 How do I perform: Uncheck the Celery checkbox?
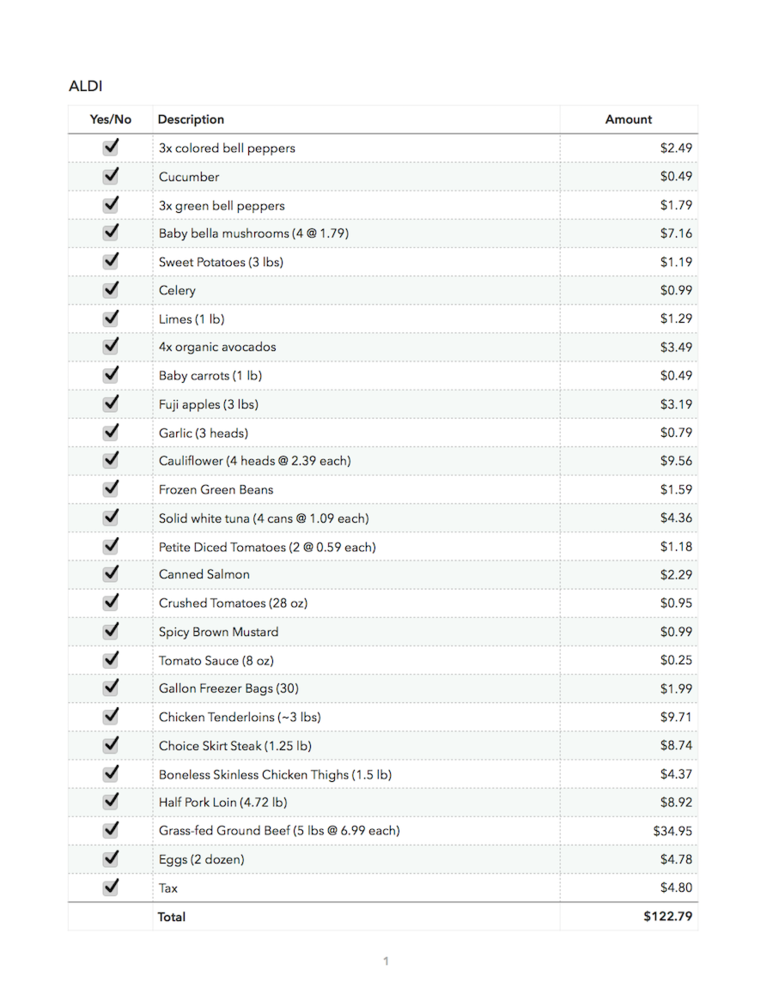click(x=111, y=289)
